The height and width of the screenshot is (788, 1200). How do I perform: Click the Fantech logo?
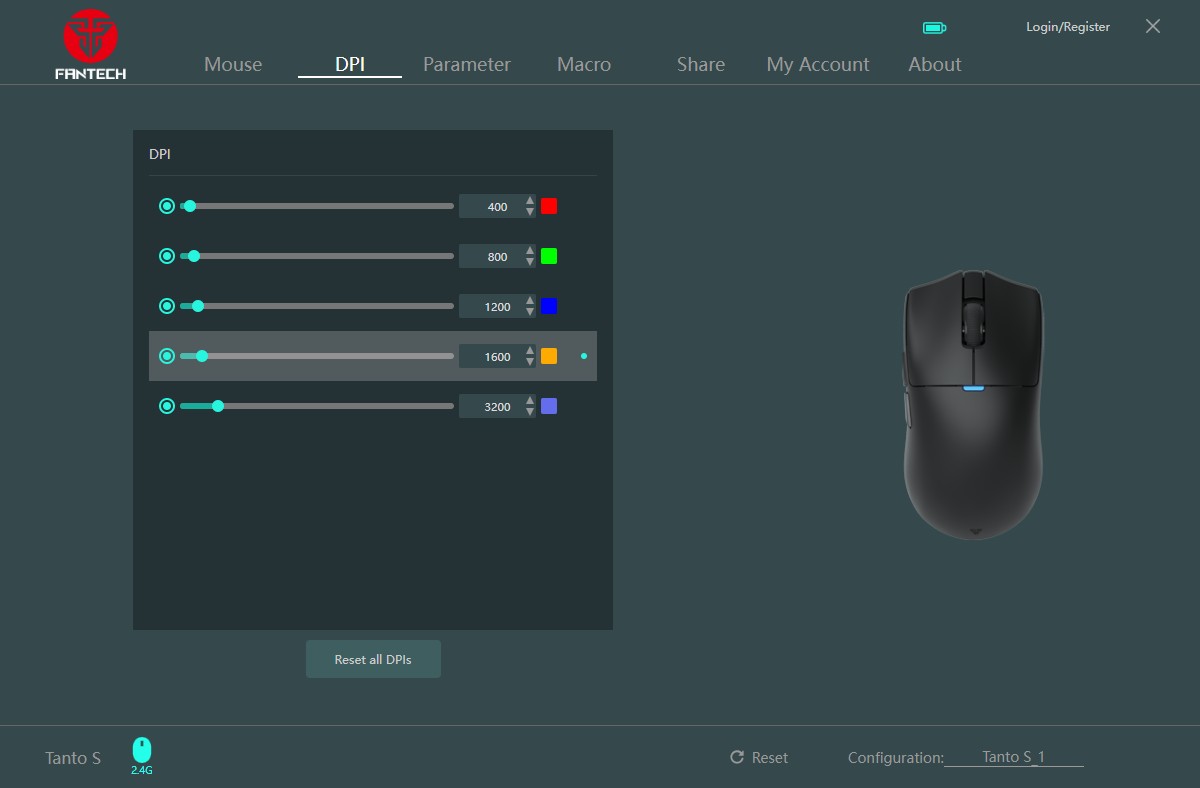pos(91,45)
